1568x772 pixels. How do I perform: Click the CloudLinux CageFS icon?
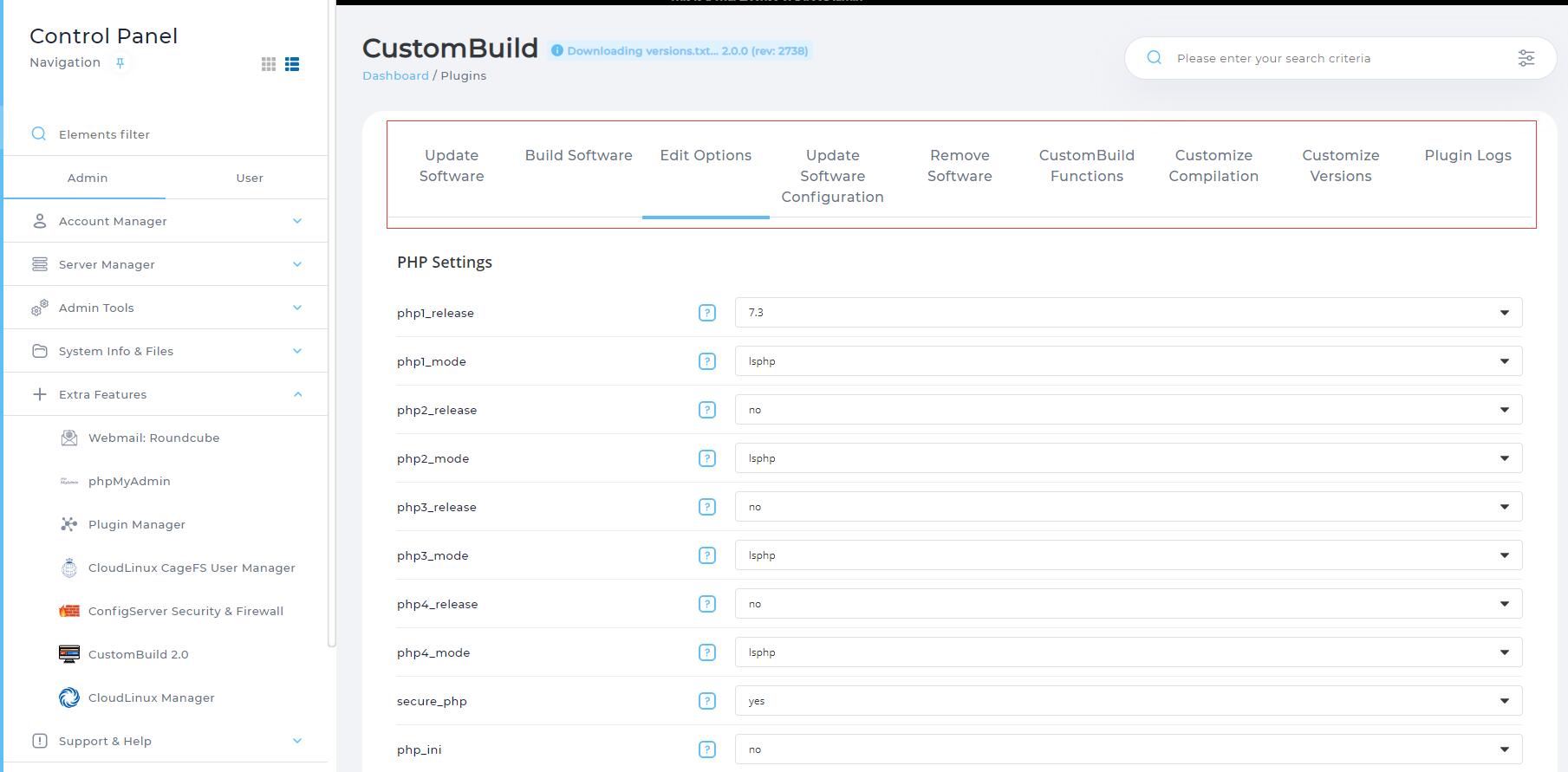tap(69, 568)
